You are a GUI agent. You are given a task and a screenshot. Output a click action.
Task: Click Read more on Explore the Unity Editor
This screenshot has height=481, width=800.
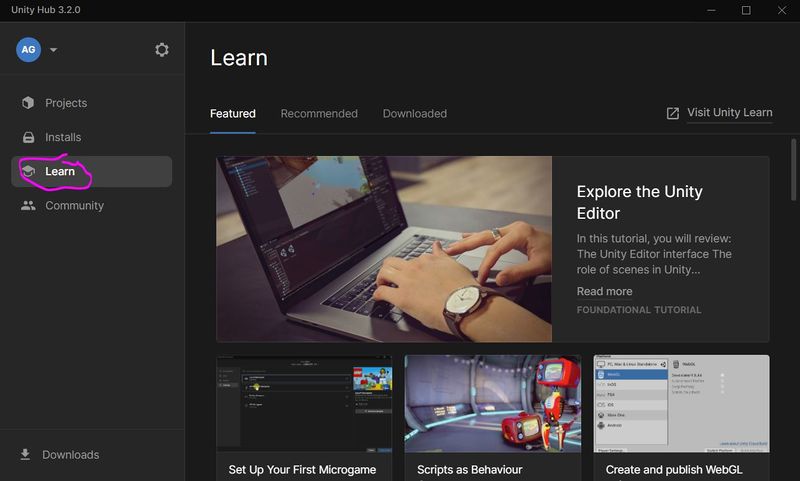[x=604, y=291]
